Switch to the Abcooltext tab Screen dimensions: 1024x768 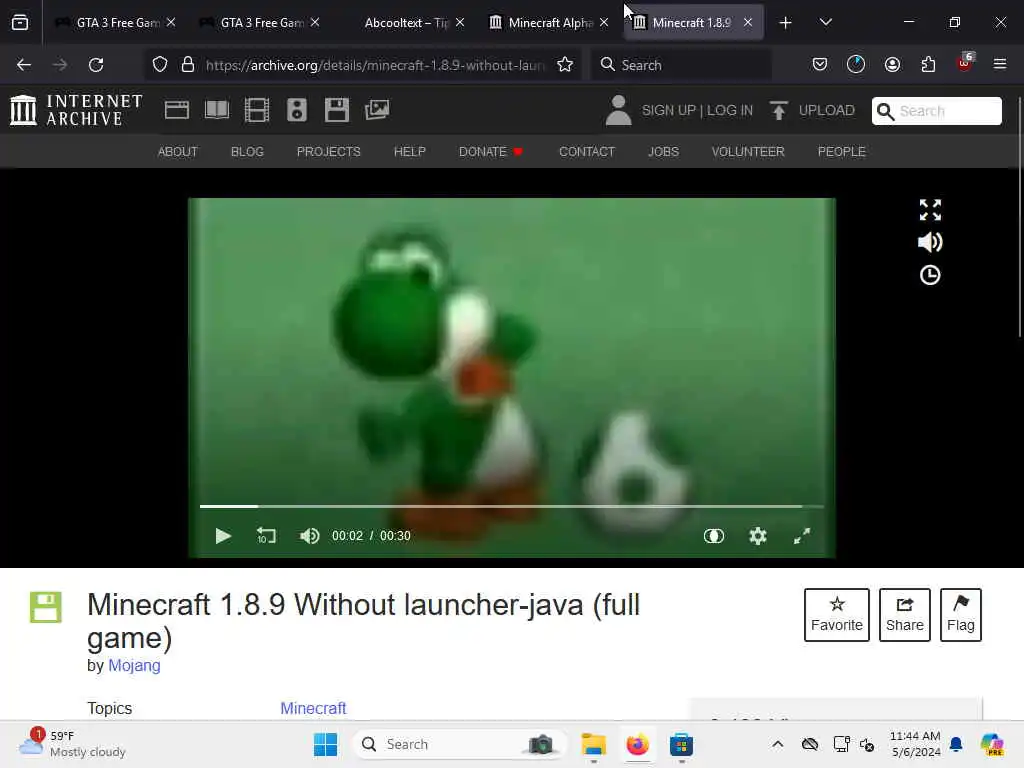[x=405, y=23]
